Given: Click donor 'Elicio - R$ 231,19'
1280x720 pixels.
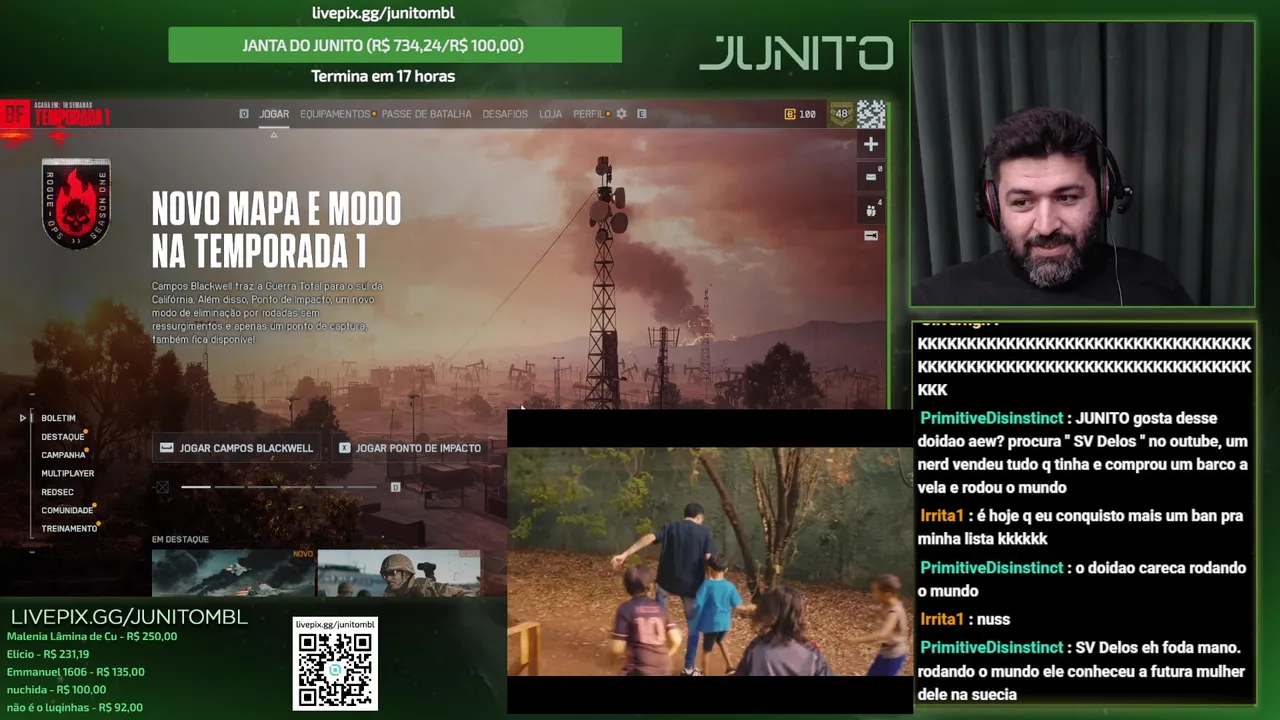Looking at the screenshot, I should click(48, 654).
